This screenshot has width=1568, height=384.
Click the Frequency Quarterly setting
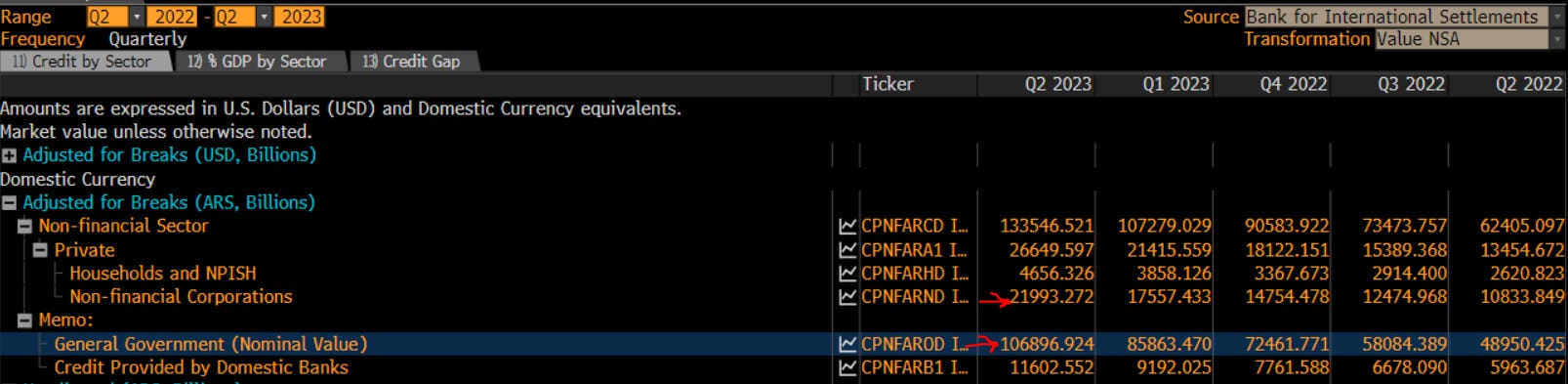pyautogui.click(x=147, y=39)
